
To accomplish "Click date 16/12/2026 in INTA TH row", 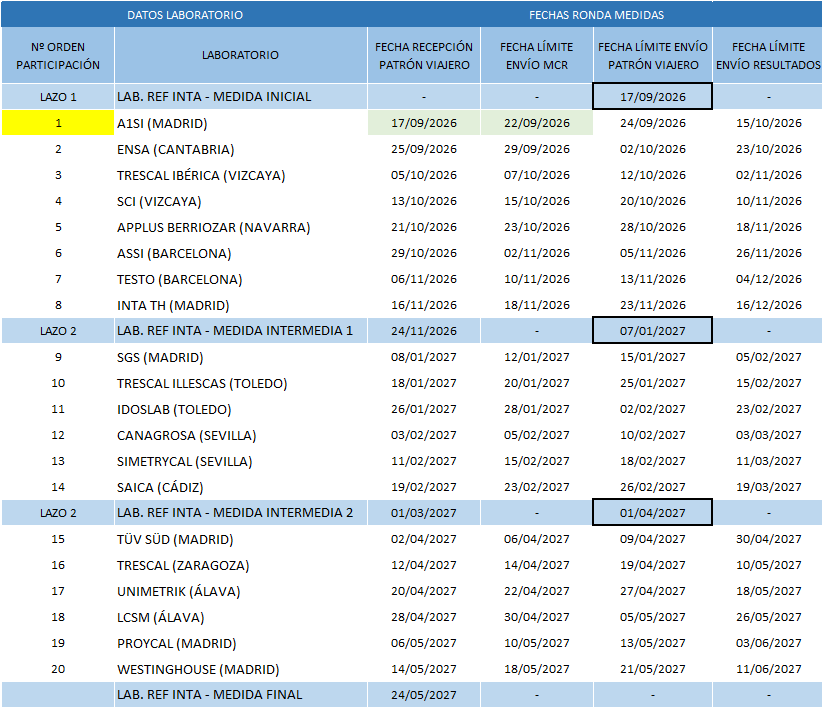I will (768, 305).
